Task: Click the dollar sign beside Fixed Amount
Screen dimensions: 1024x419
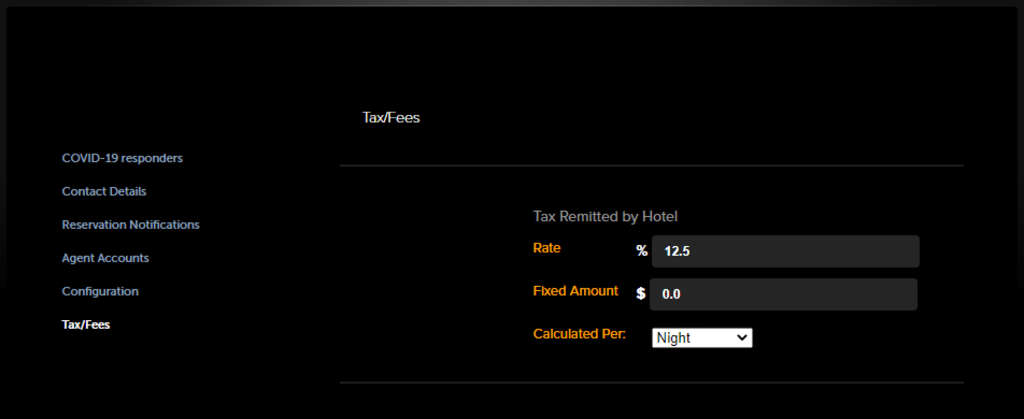Action: click(x=641, y=294)
